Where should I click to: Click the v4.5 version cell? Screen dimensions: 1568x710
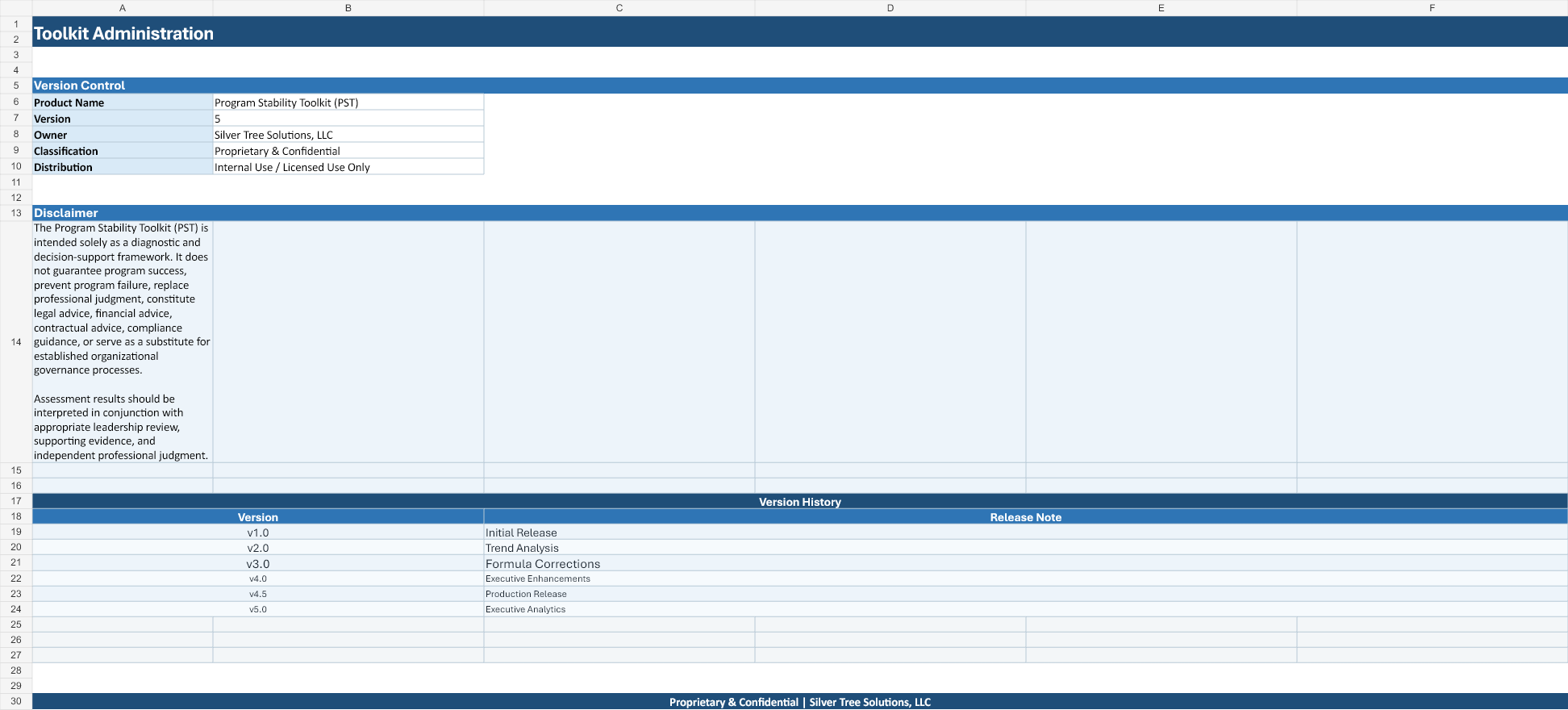[x=258, y=594]
